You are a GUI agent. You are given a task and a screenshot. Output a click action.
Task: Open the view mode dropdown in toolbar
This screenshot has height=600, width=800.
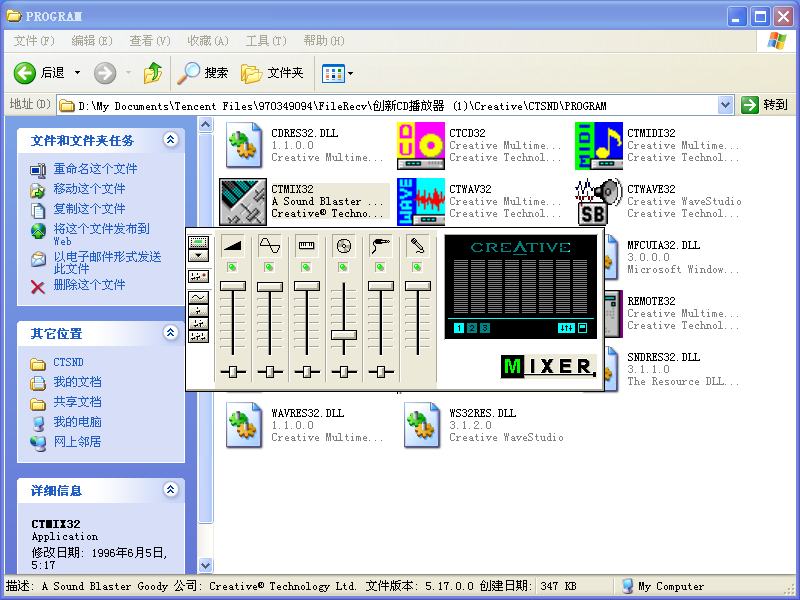(350, 73)
